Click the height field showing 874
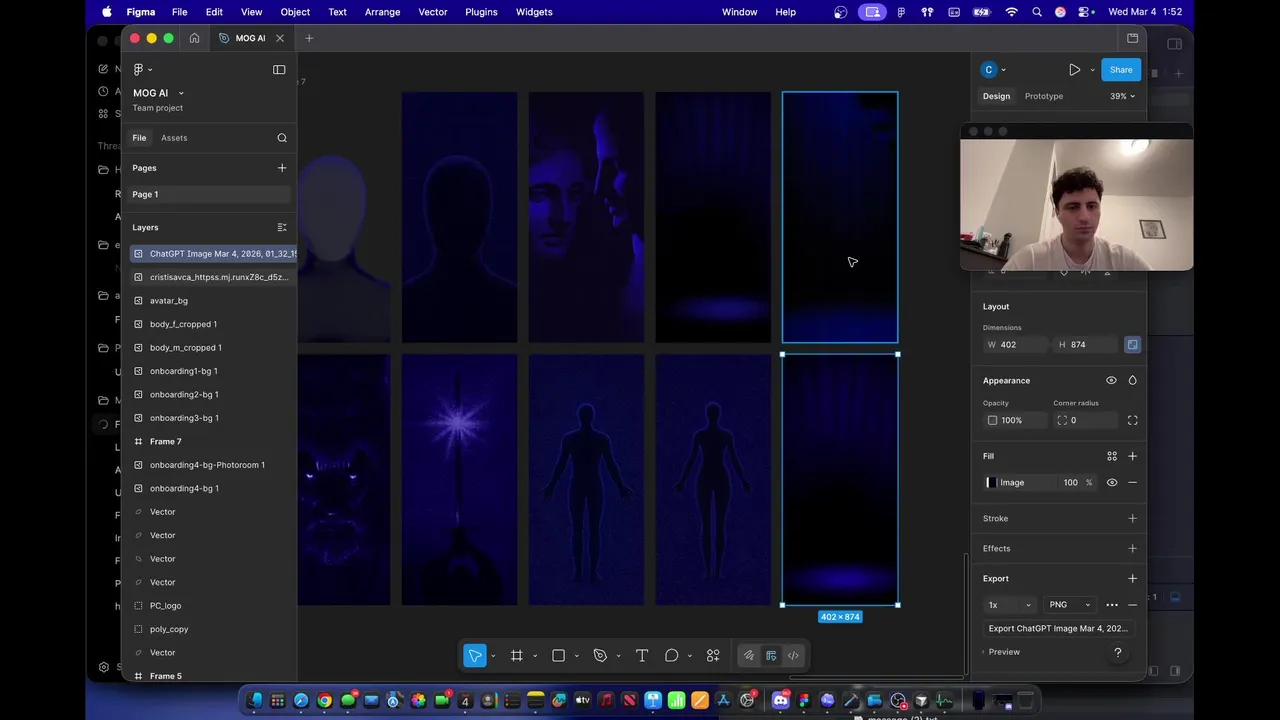This screenshot has height=720, width=1280. click(x=1087, y=345)
